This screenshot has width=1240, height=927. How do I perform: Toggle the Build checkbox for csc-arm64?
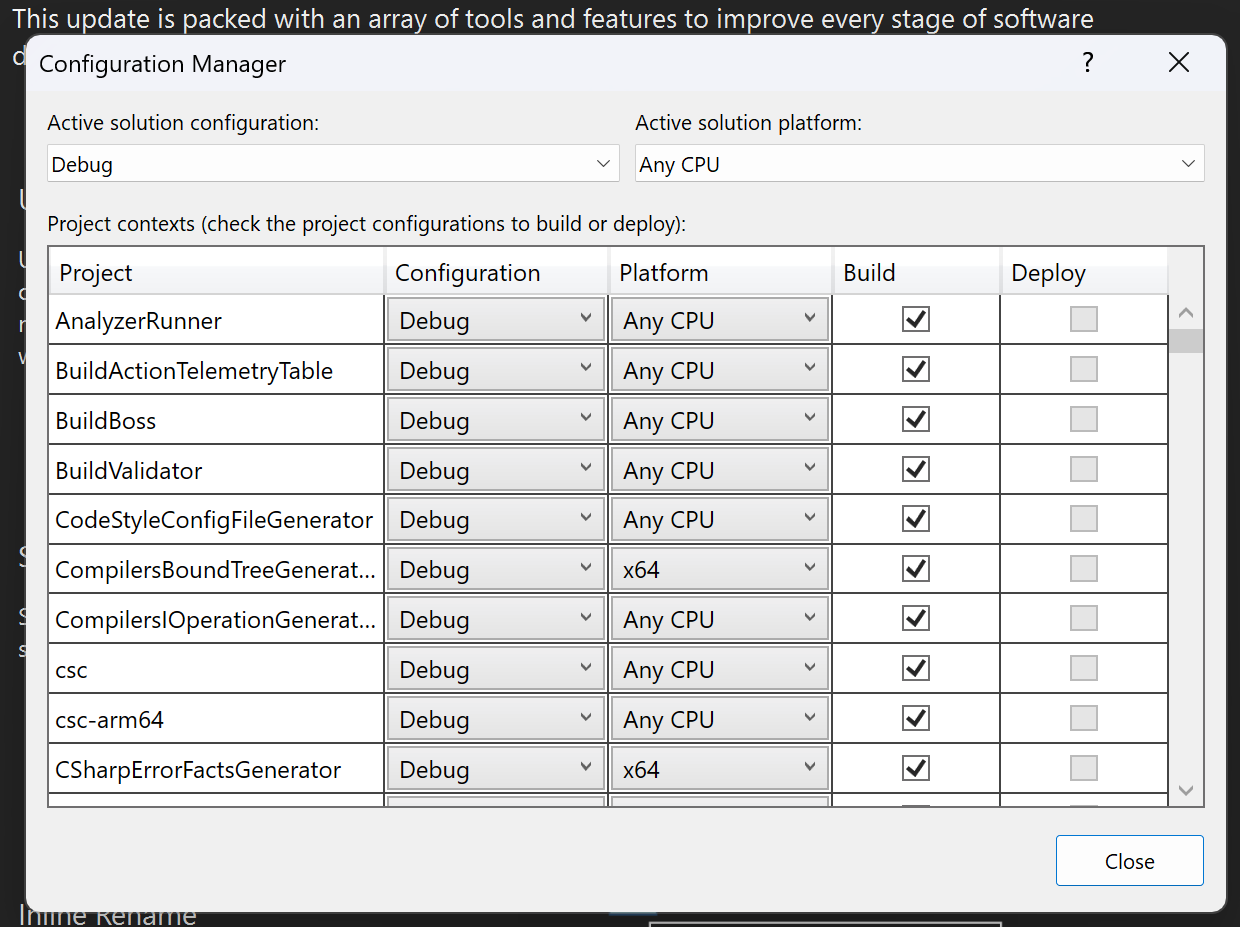tap(916, 717)
